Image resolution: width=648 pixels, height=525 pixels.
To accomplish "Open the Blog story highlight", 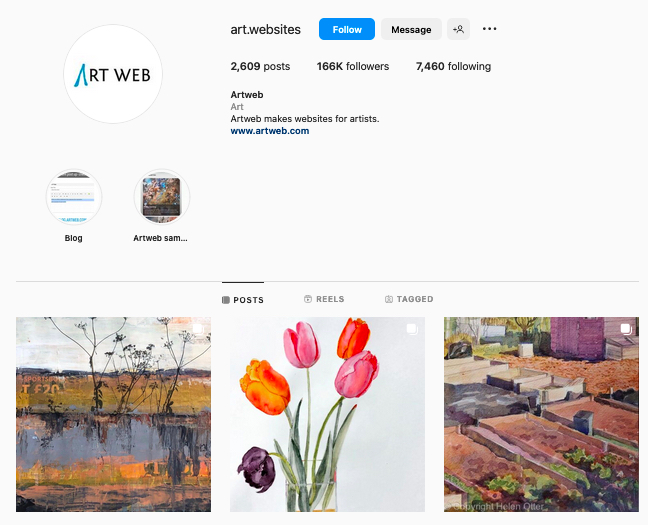I will [74, 197].
